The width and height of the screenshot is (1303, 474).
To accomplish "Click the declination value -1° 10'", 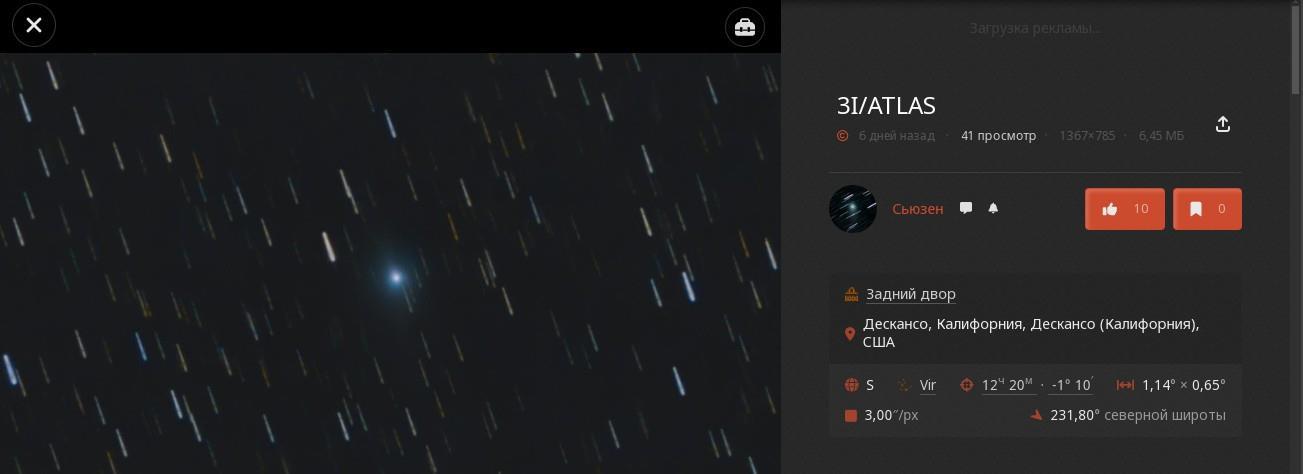I will coord(1071,385).
